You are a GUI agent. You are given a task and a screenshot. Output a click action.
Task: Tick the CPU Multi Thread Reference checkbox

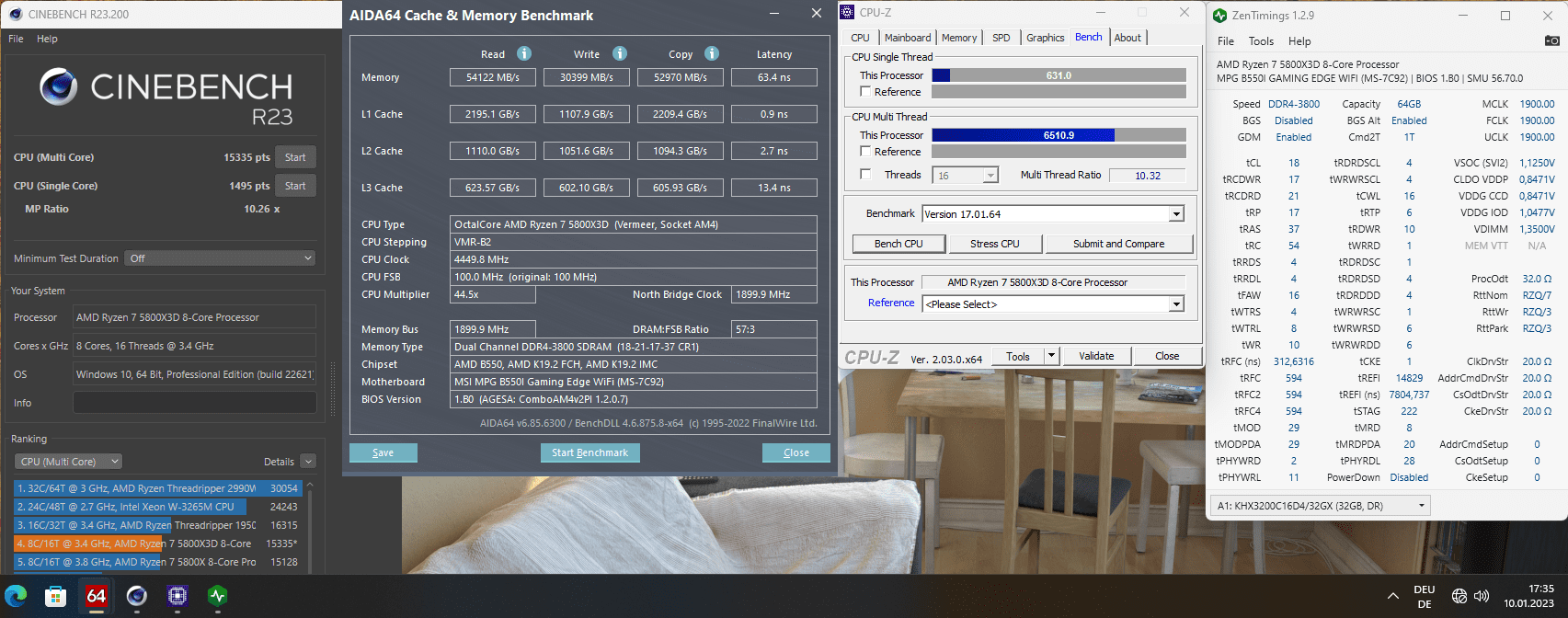click(x=865, y=152)
